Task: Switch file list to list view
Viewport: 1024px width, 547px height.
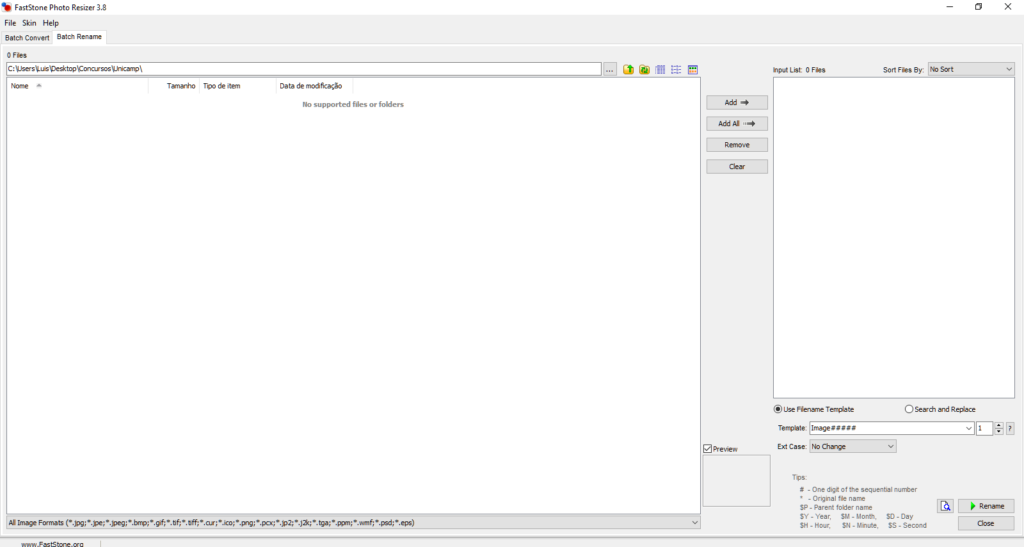Action: [x=676, y=69]
